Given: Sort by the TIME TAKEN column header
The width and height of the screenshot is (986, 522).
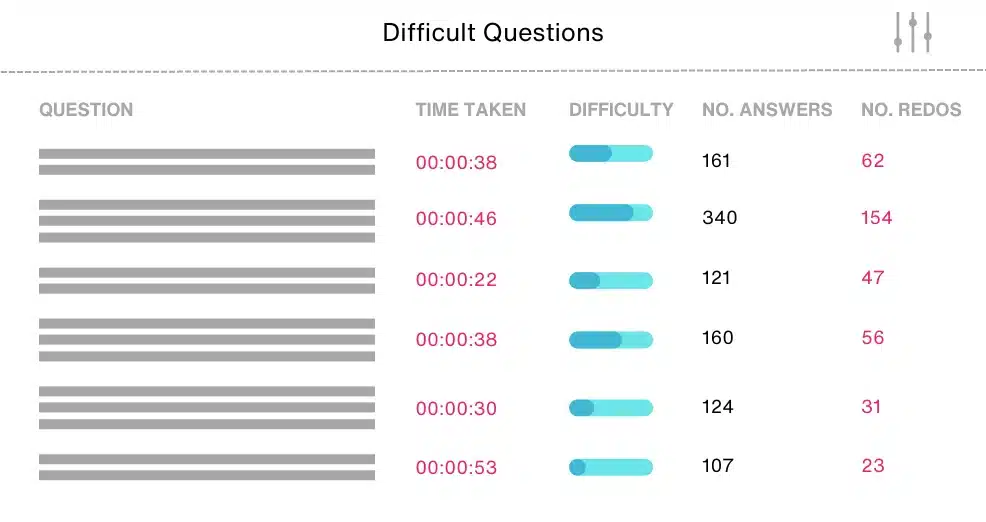Looking at the screenshot, I should pyautogui.click(x=470, y=110).
